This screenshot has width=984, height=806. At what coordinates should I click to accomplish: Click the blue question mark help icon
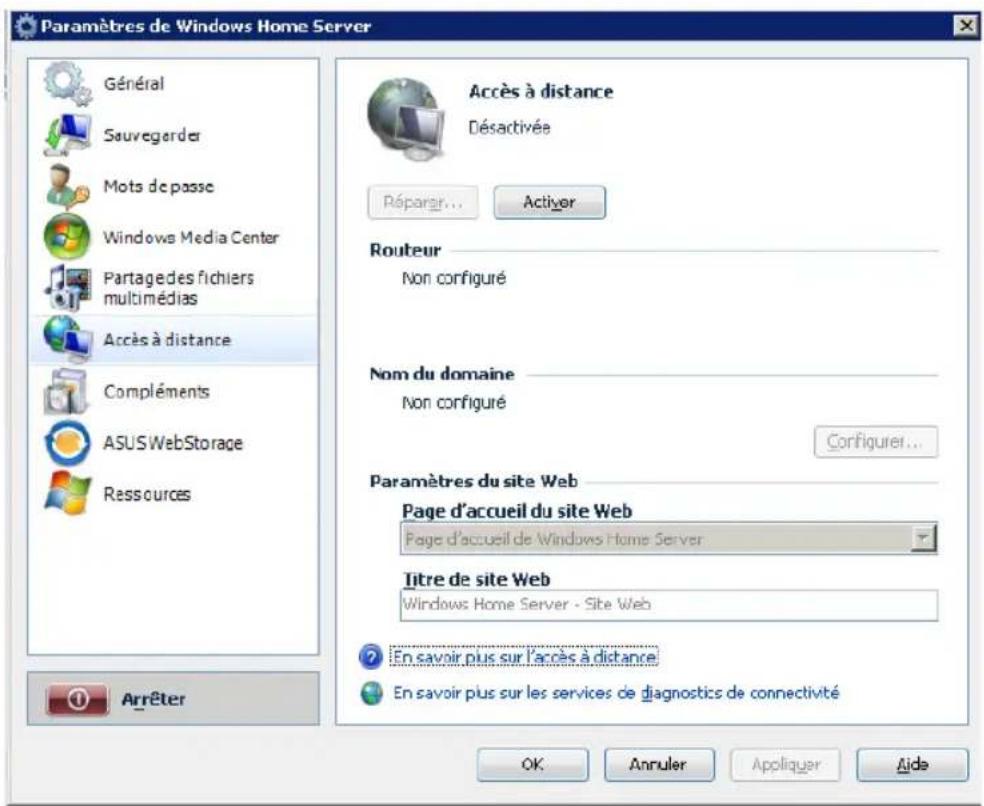(x=370, y=657)
